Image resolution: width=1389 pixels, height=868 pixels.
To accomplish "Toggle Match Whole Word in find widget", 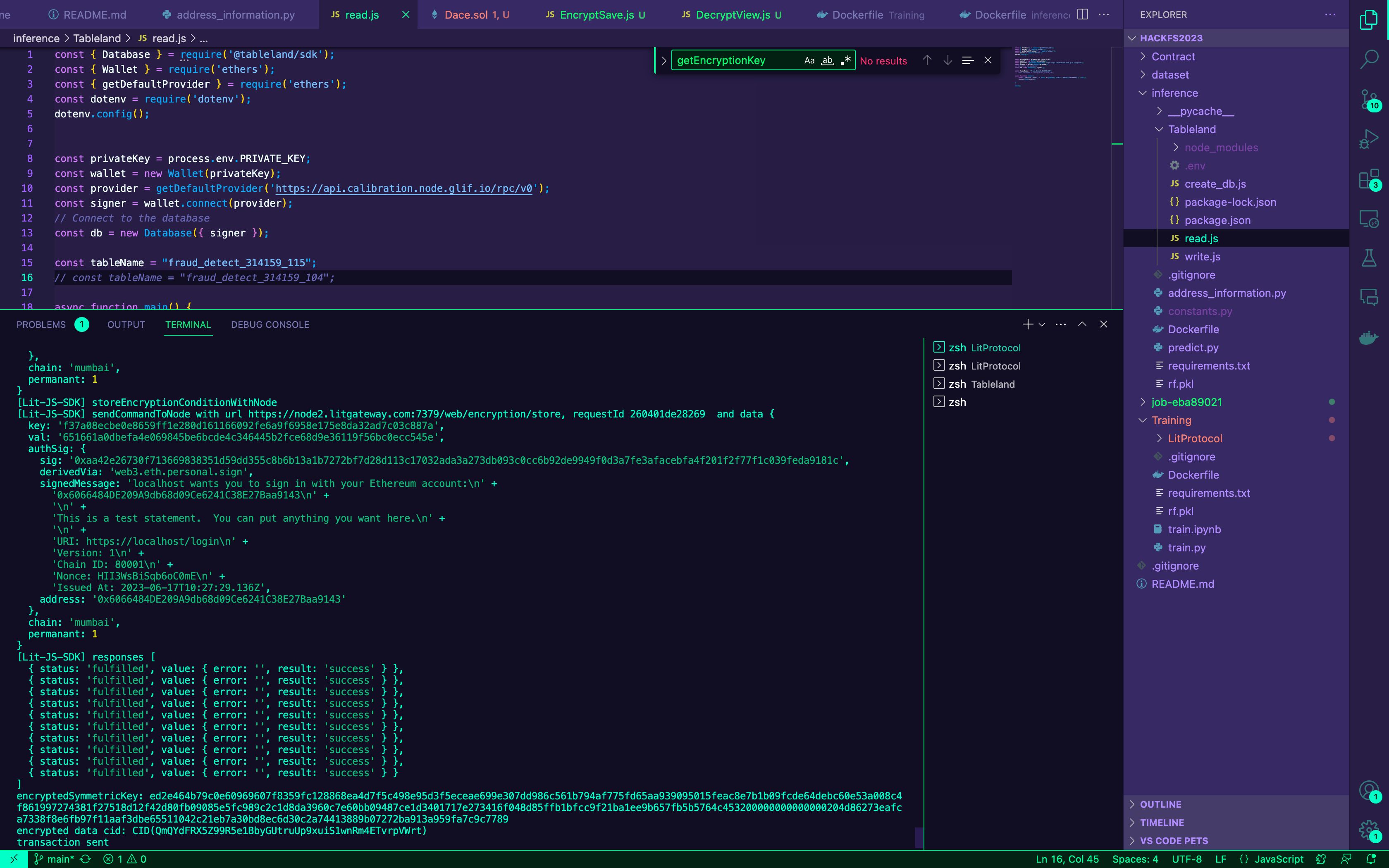I will pos(827,60).
